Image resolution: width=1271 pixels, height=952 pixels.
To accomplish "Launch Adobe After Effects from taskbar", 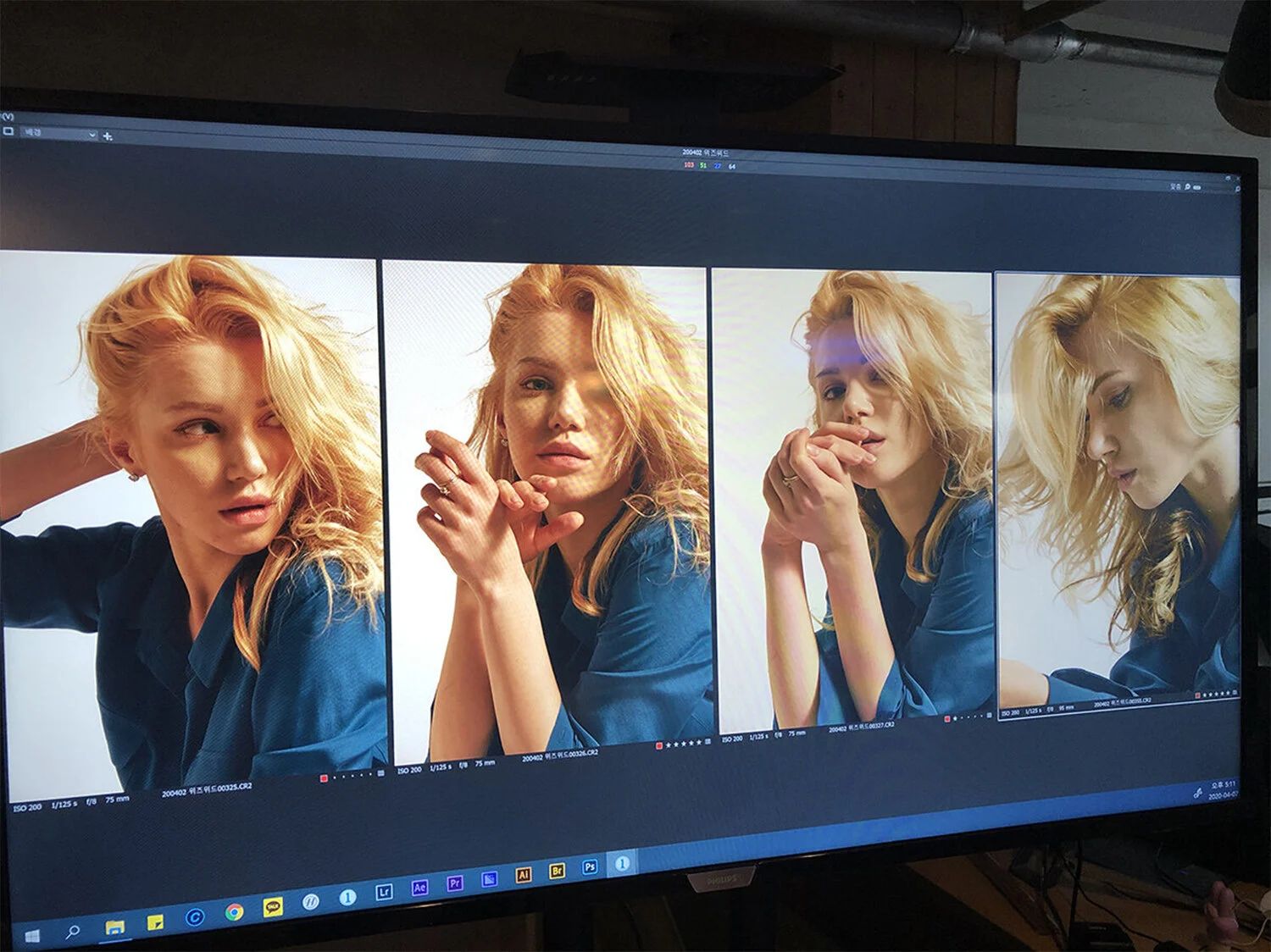I will (419, 888).
